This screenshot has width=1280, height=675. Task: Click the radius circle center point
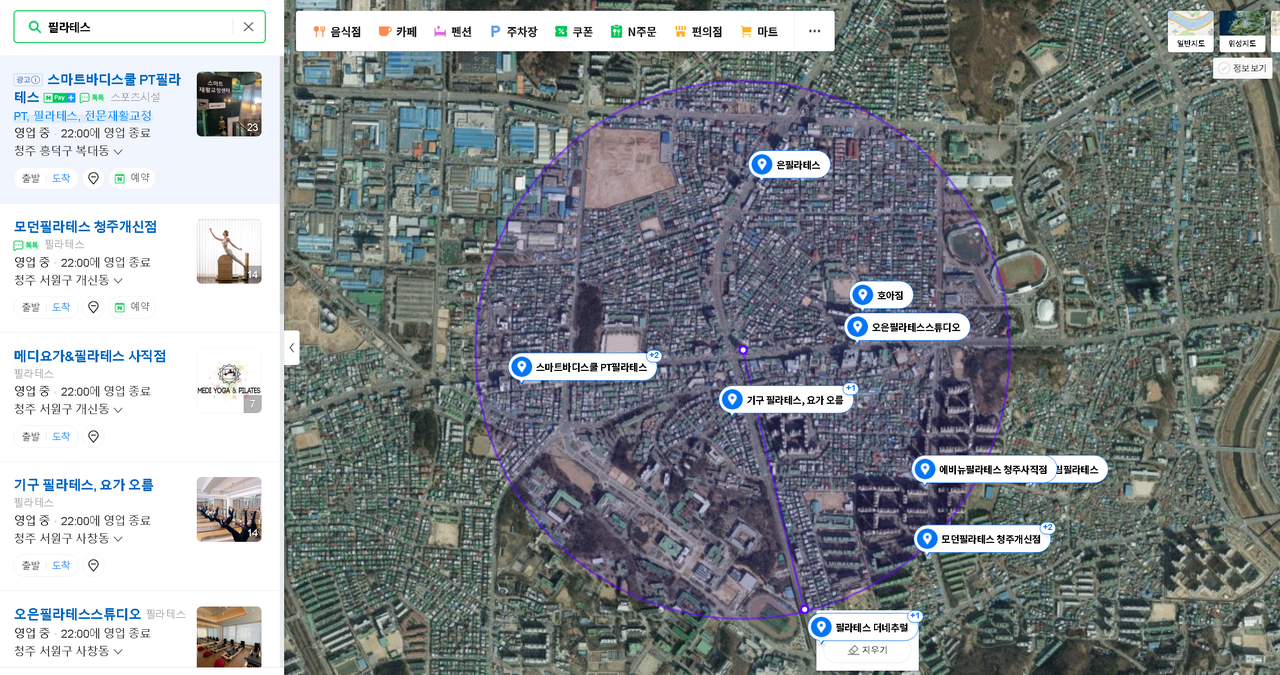click(x=743, y=350)
